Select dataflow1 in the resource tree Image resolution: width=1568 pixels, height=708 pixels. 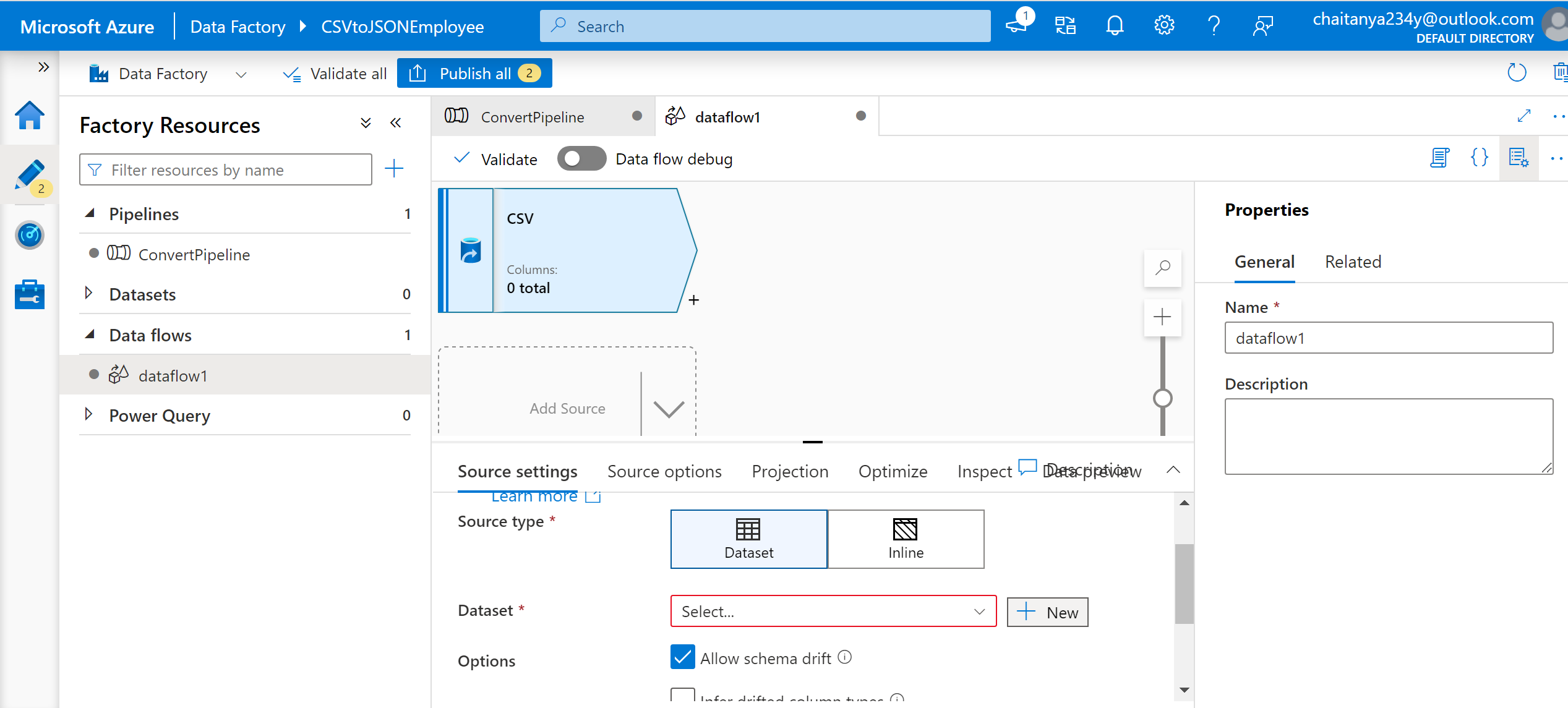pos(173,375)
